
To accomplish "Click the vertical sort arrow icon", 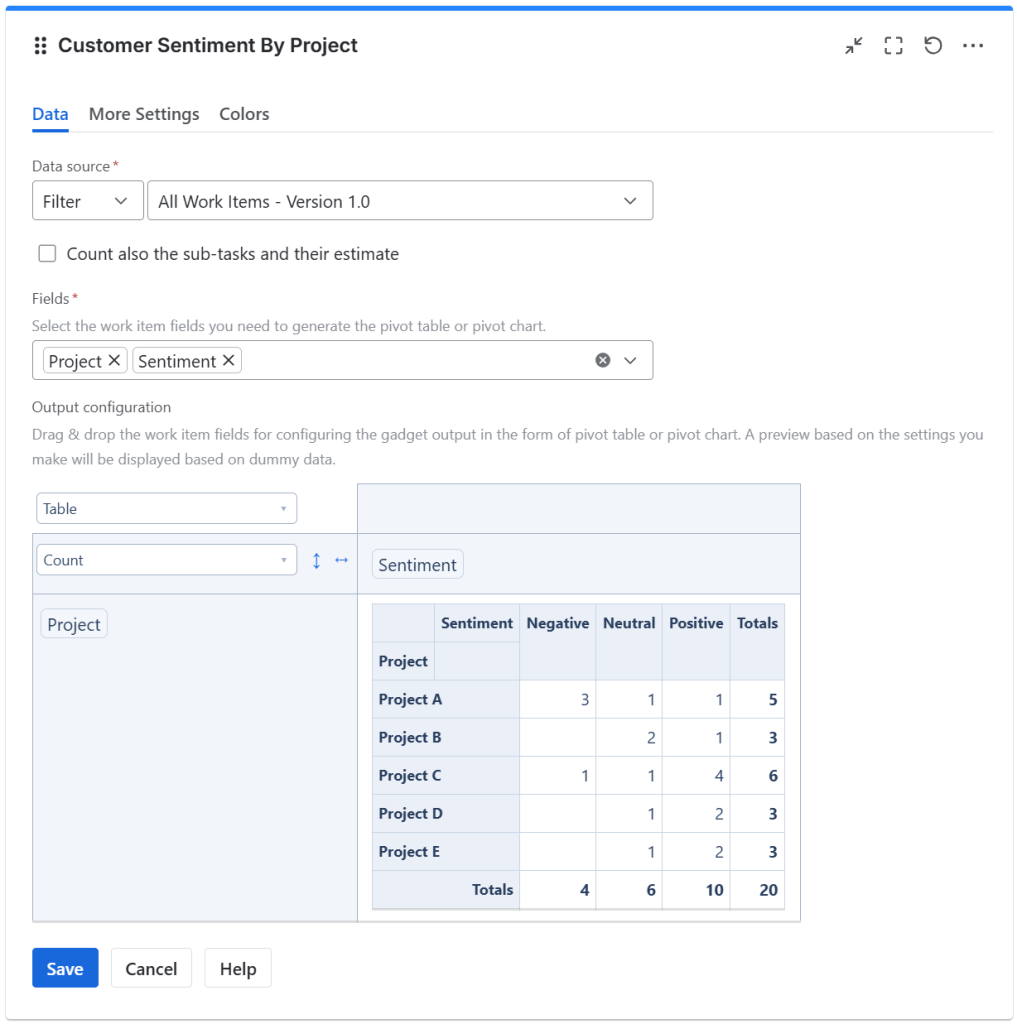I will (317, 561).
